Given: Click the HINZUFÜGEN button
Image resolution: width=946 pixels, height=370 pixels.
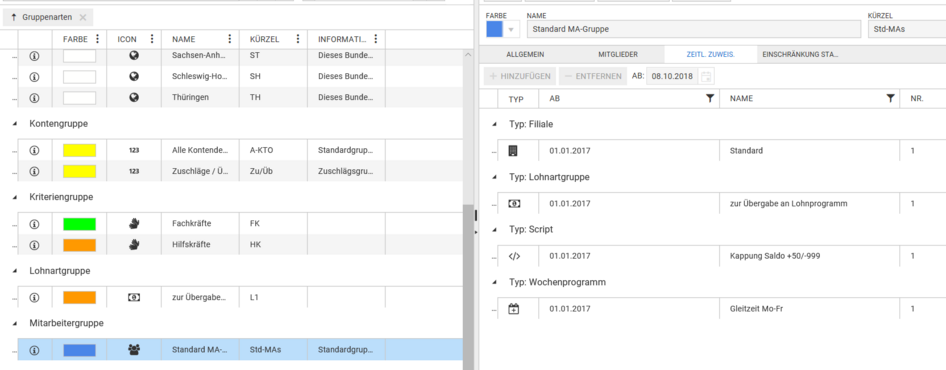Looking at the screenshot, I should [519, 76].
